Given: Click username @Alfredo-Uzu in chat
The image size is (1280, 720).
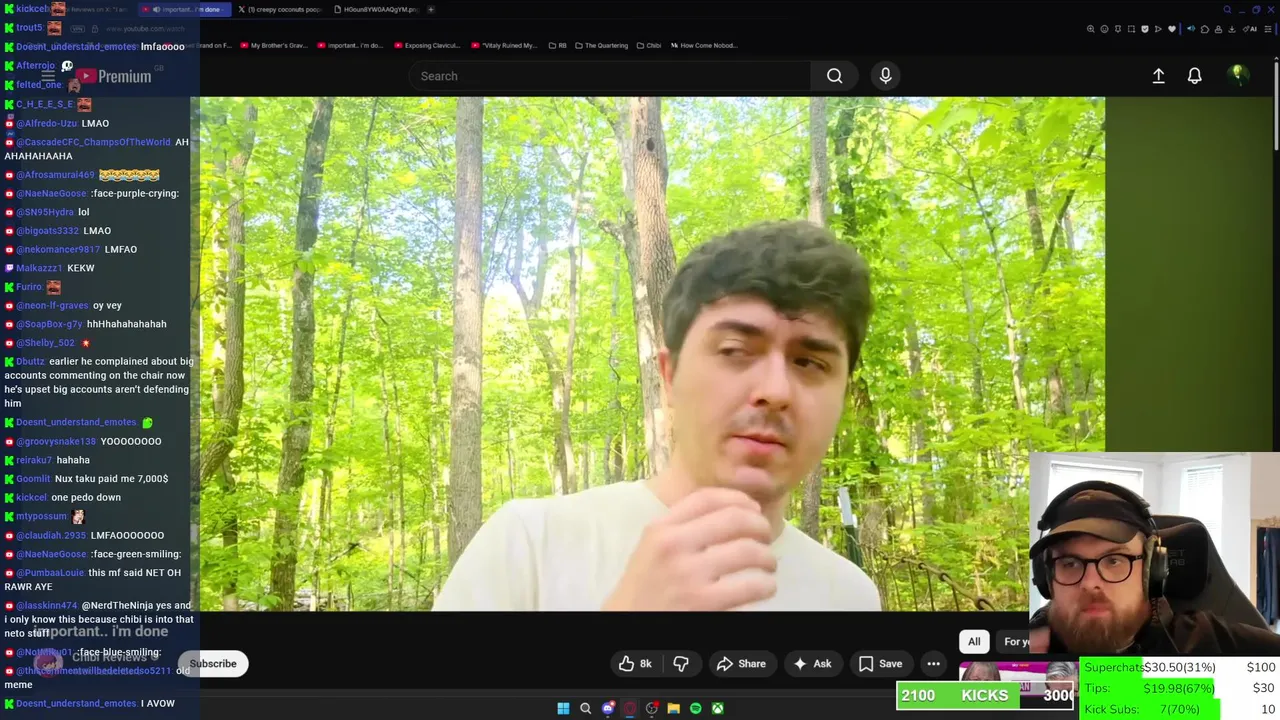Looking at the screenshot, I should tap(46, 123).
